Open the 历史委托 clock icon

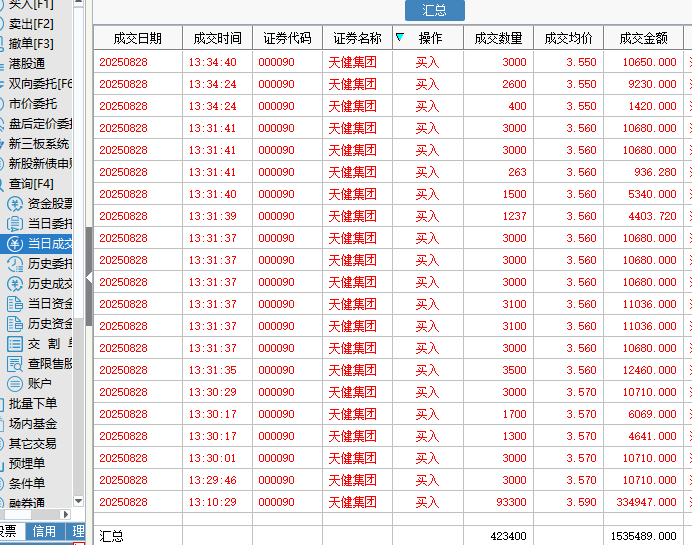point(15,264)
